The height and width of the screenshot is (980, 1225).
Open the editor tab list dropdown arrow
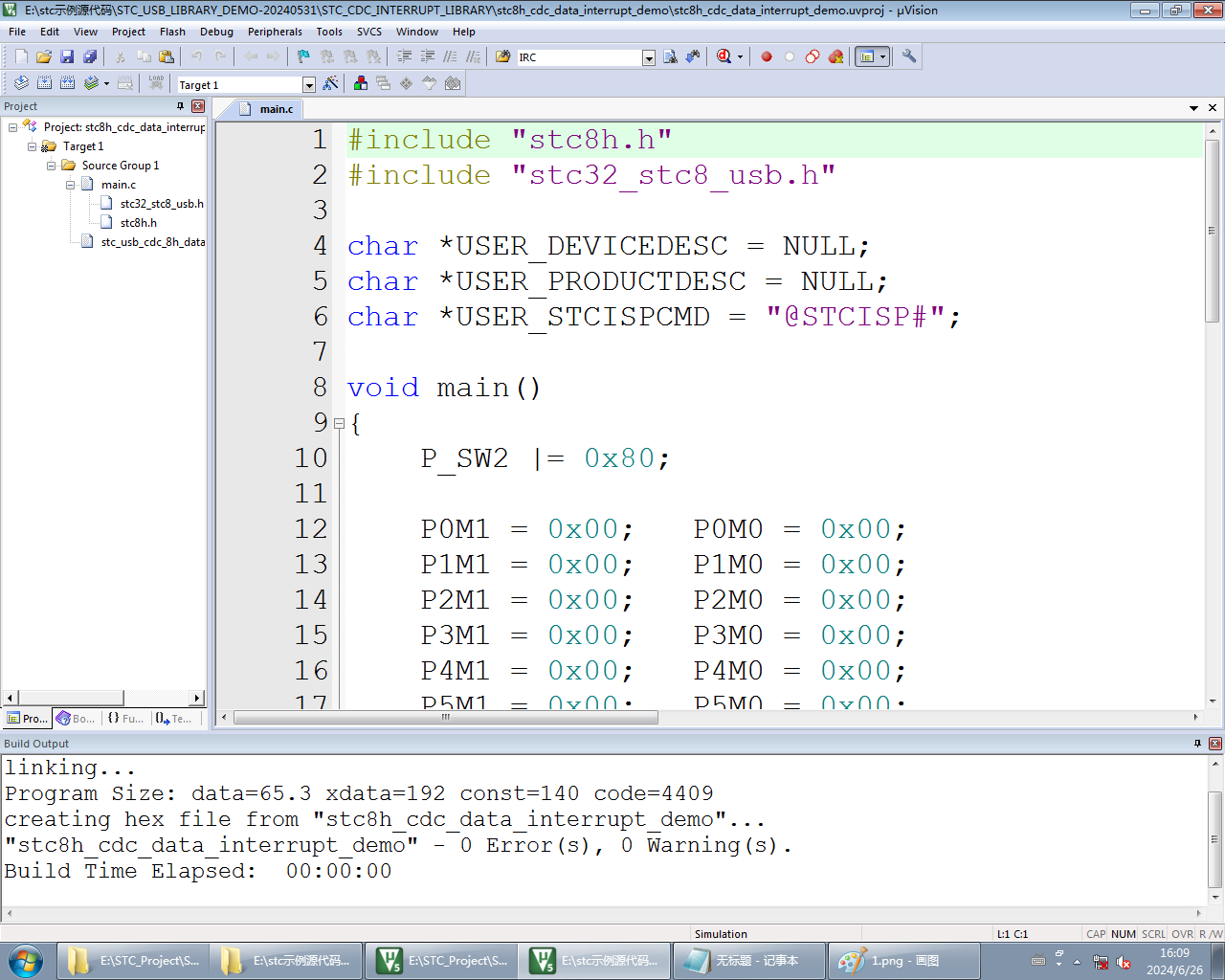tap(1193, 108)
